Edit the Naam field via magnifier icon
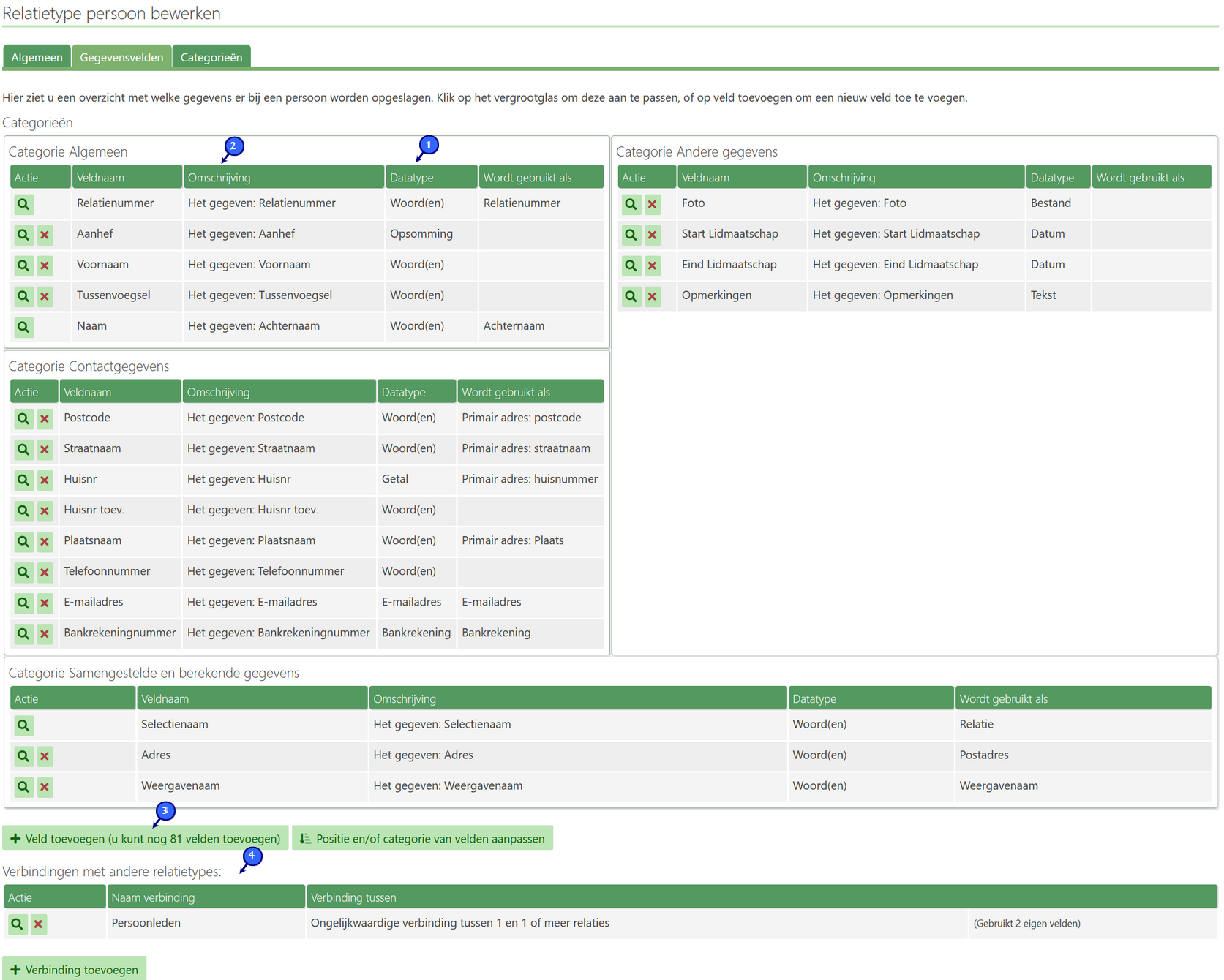The image size is (1224, 980). (x=23, y=327)
